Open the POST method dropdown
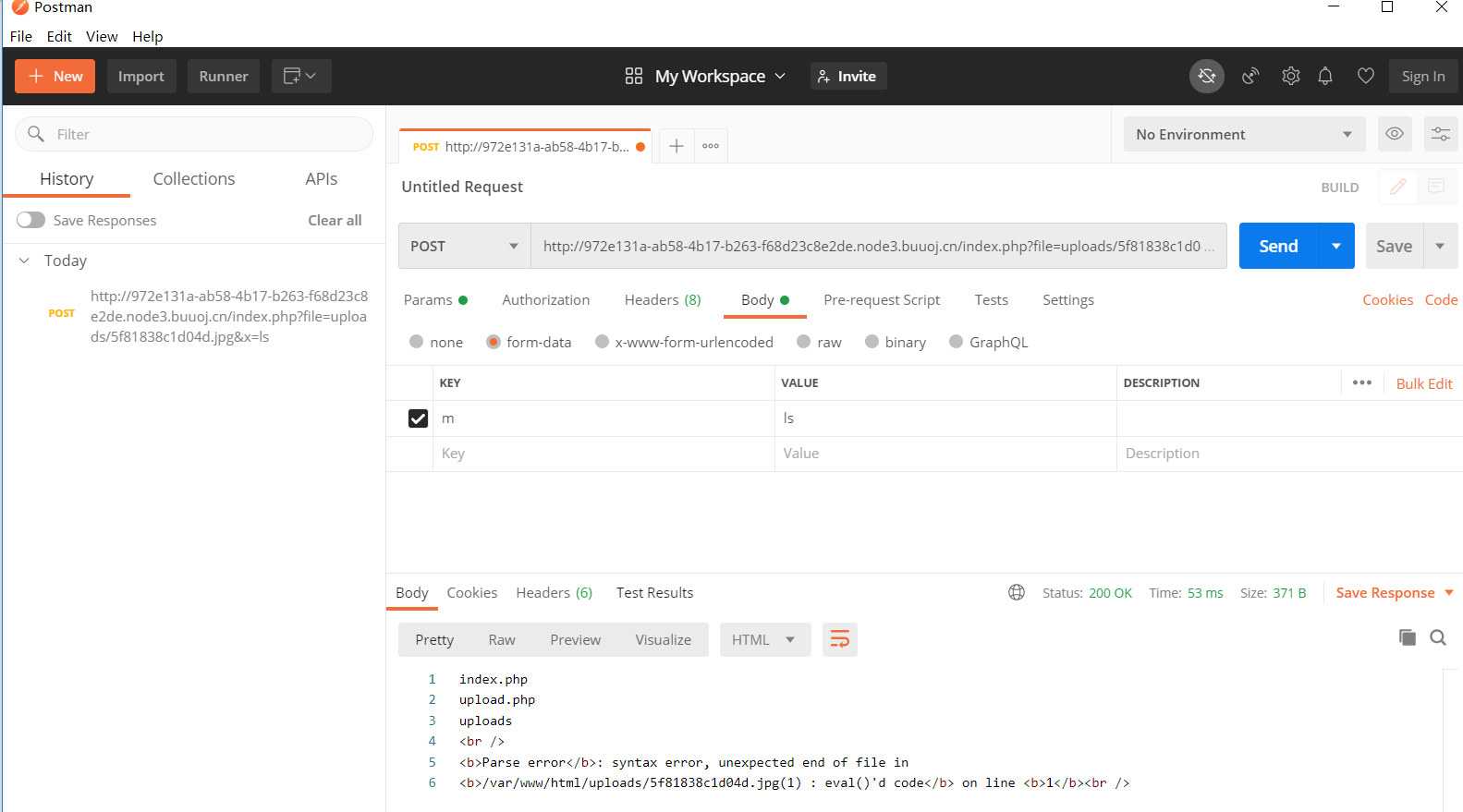Screen dimensions: 1463x812 tap(465, 246)
